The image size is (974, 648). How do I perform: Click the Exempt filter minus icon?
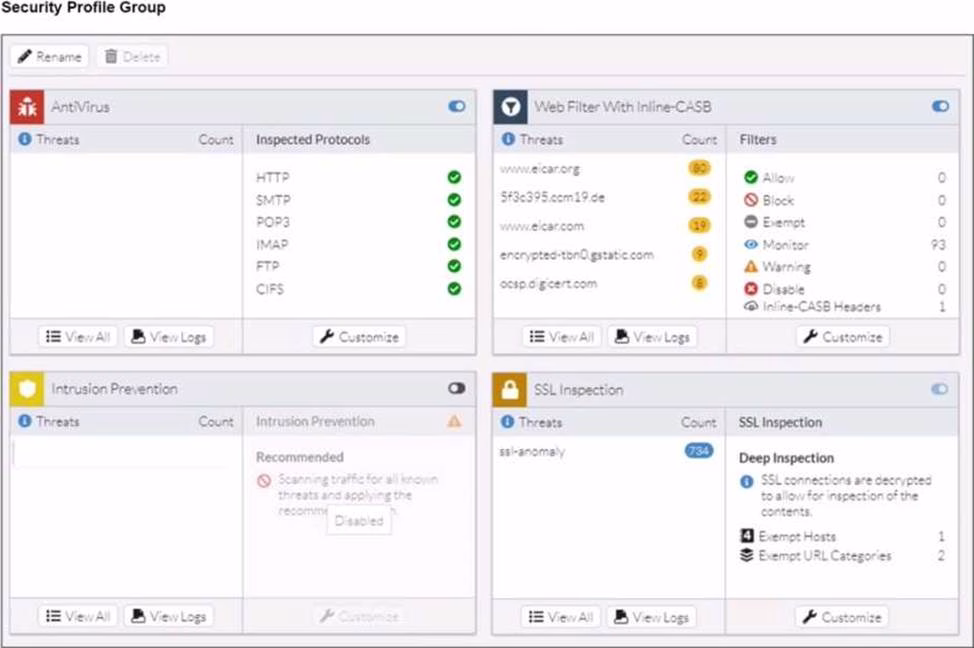(751, 222)
